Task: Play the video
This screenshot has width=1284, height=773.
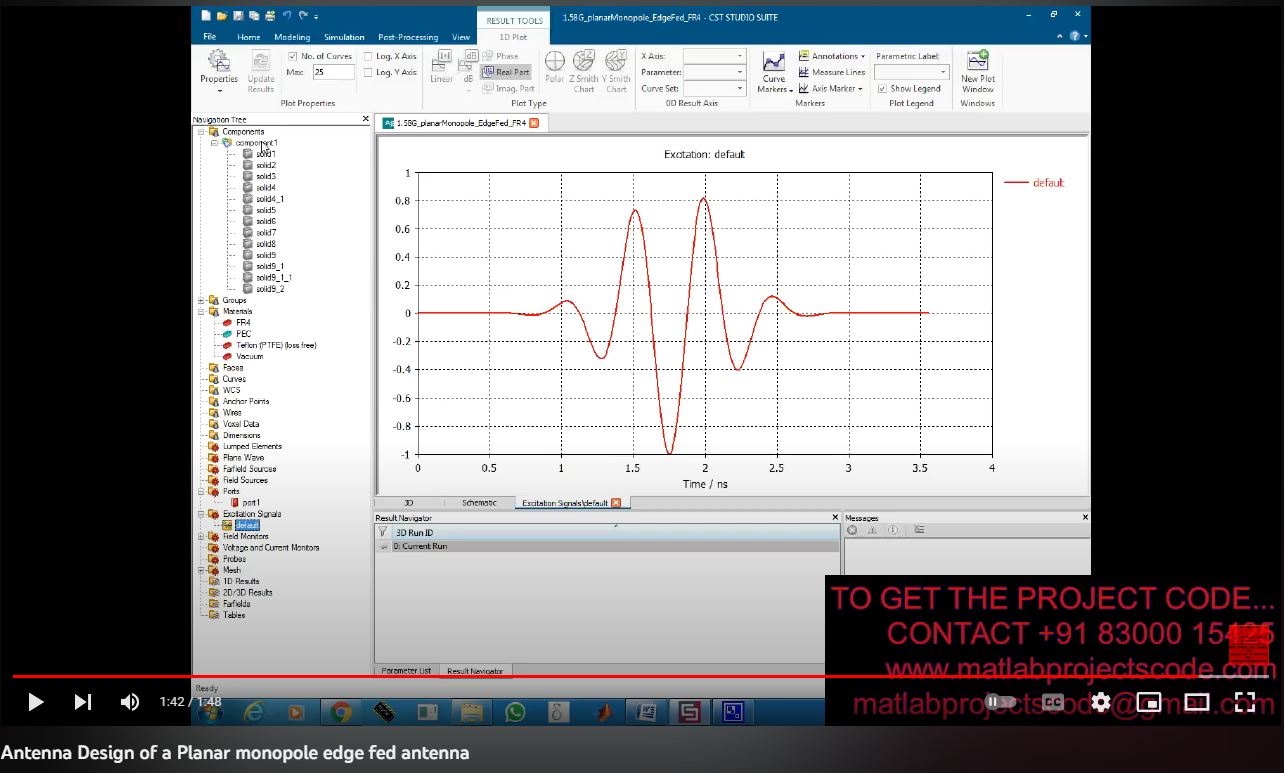Action: click(35, 702)
